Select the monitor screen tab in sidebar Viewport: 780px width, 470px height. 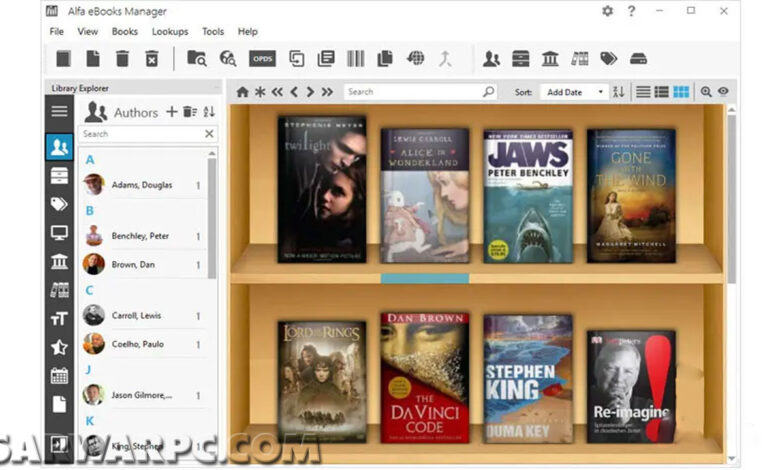[59, 233]
